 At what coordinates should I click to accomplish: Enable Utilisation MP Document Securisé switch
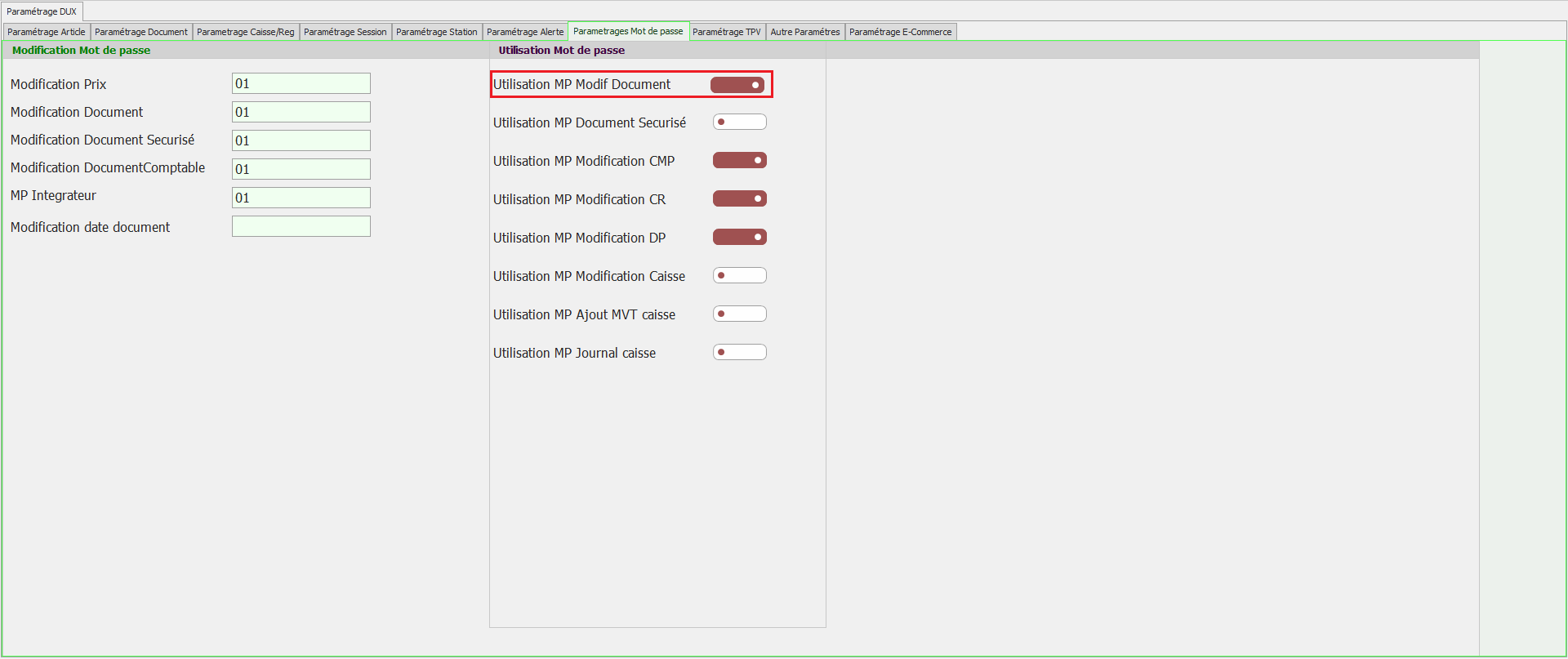(x=740, y=122)
